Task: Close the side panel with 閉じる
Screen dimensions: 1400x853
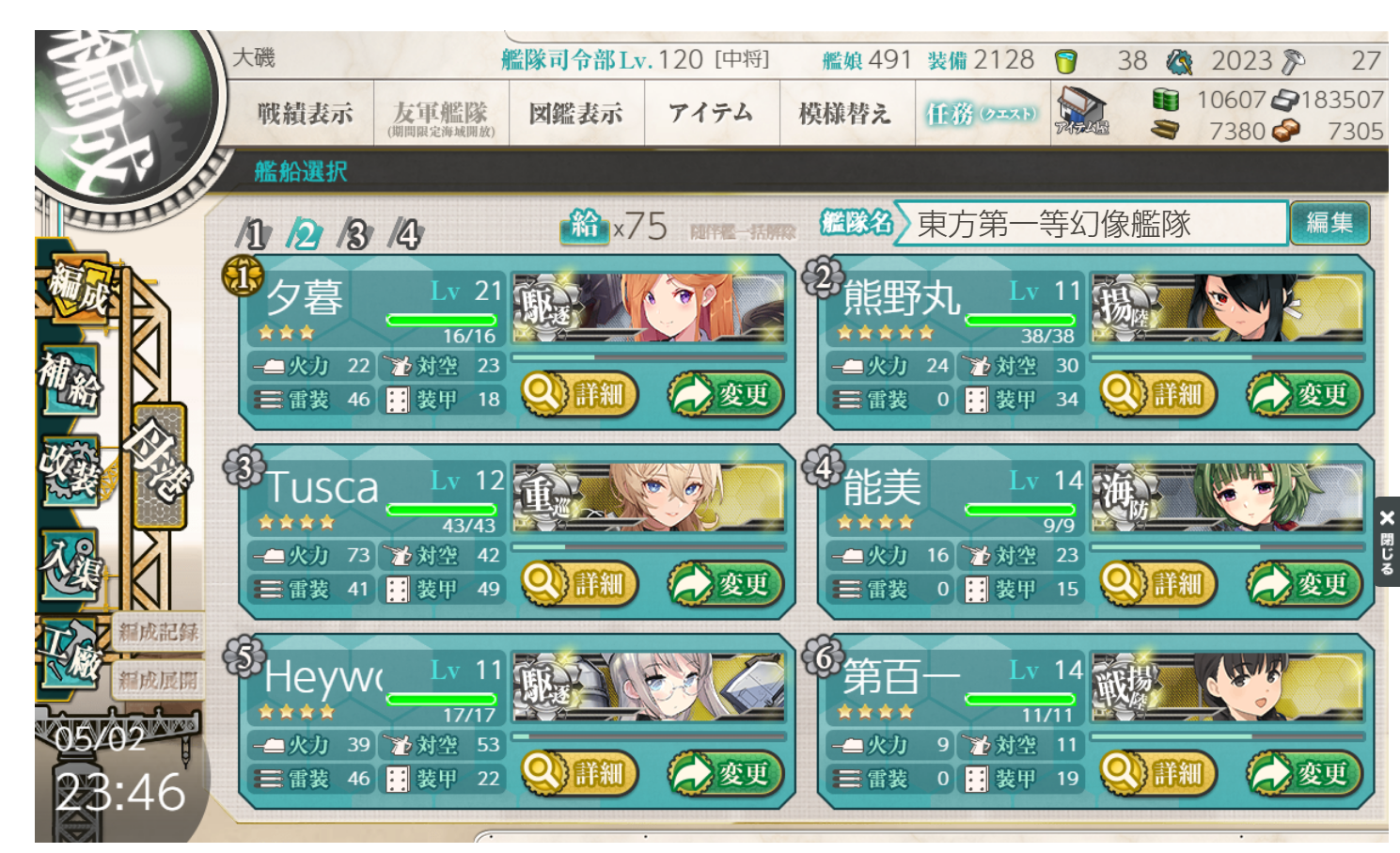Action: tap(1387, 542)
